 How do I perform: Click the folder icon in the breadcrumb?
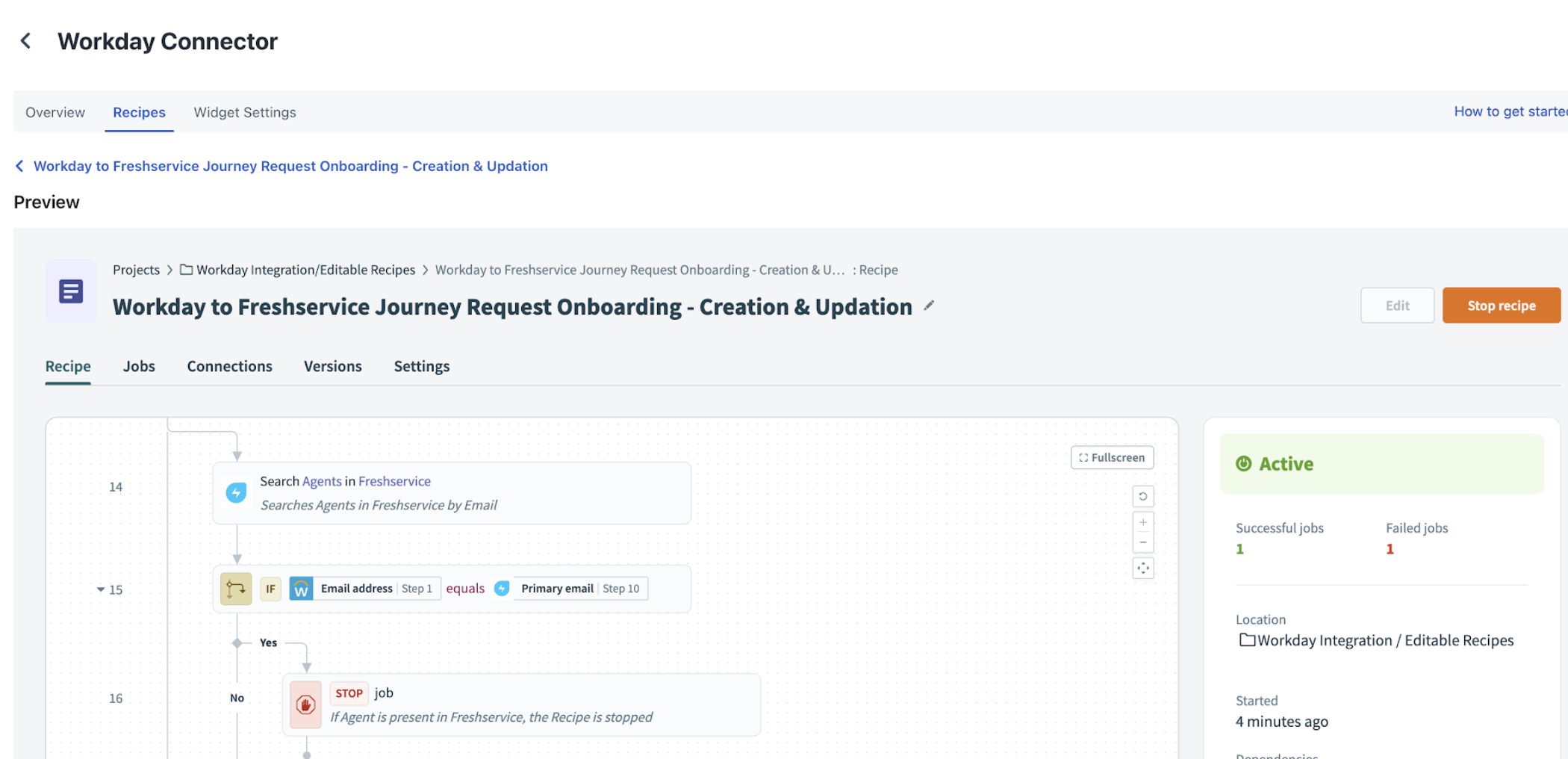(186, 270)
